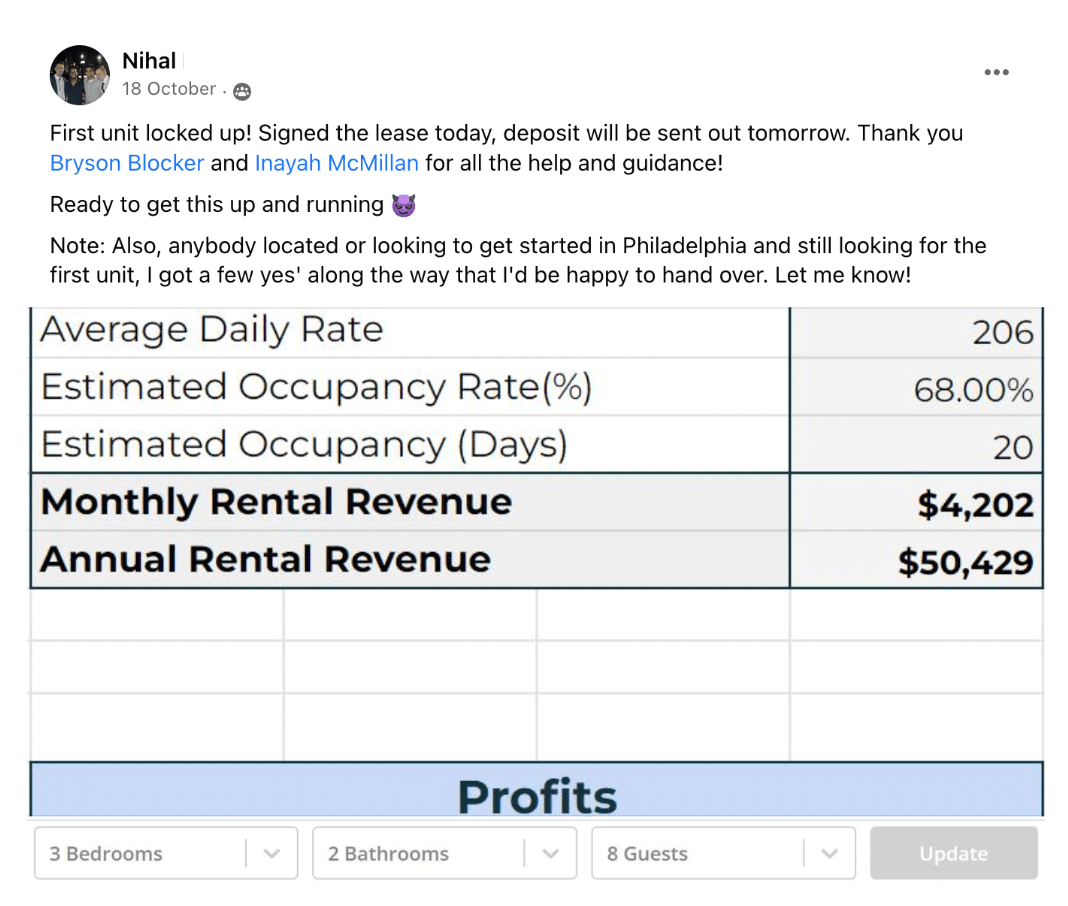Click the Profits section header
This screenshot has height=906, width=1068.
[x=537, y=795]
